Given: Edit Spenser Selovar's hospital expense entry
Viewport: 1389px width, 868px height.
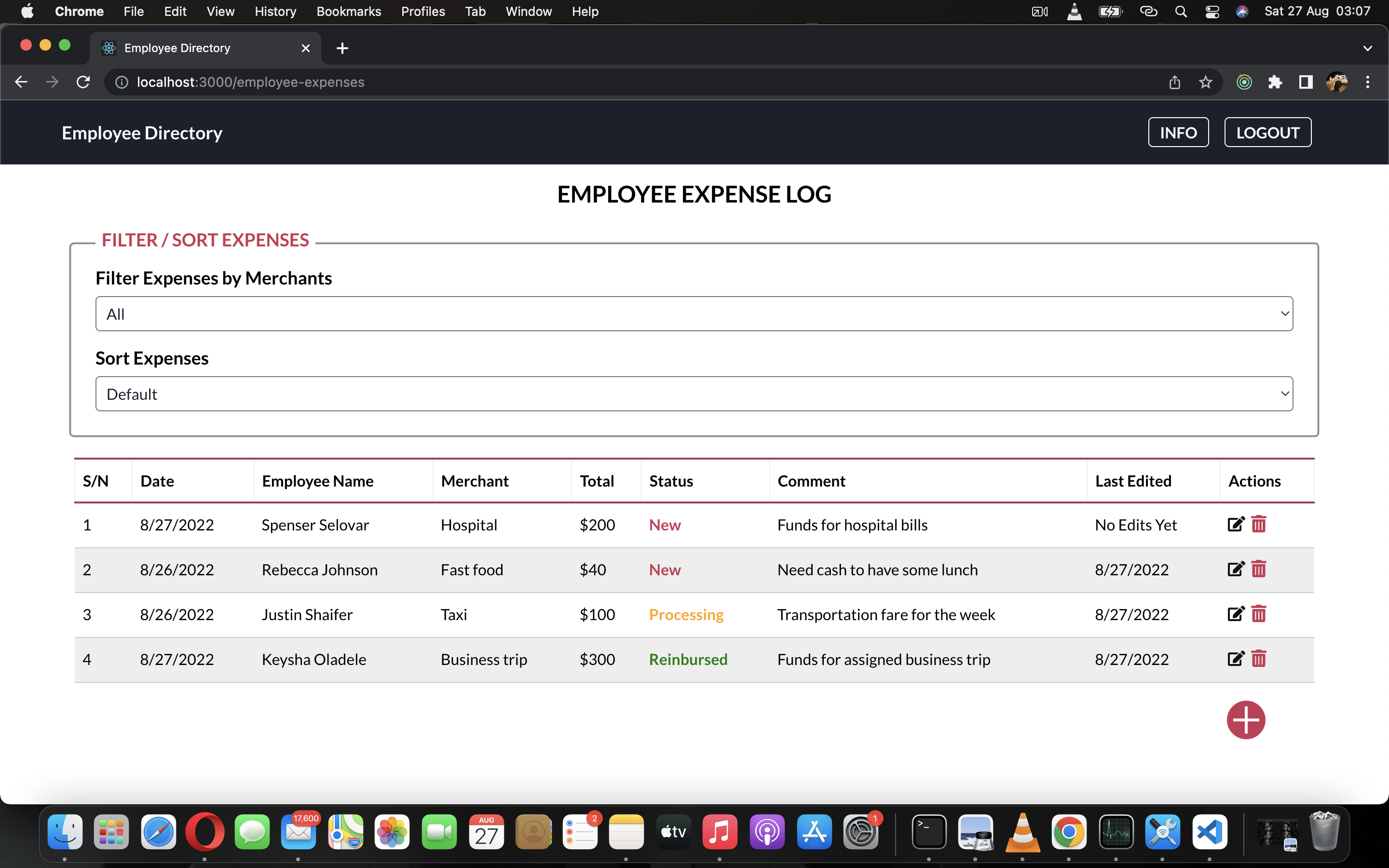Looking at the screenshot, I should click(1235, 524).
